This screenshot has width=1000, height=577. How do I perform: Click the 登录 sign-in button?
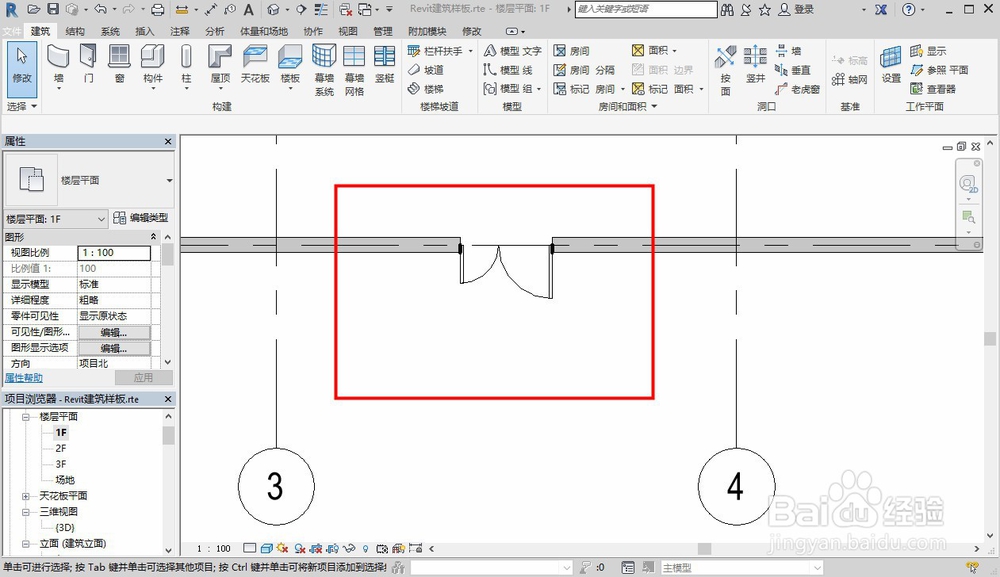tap(798, 9)
